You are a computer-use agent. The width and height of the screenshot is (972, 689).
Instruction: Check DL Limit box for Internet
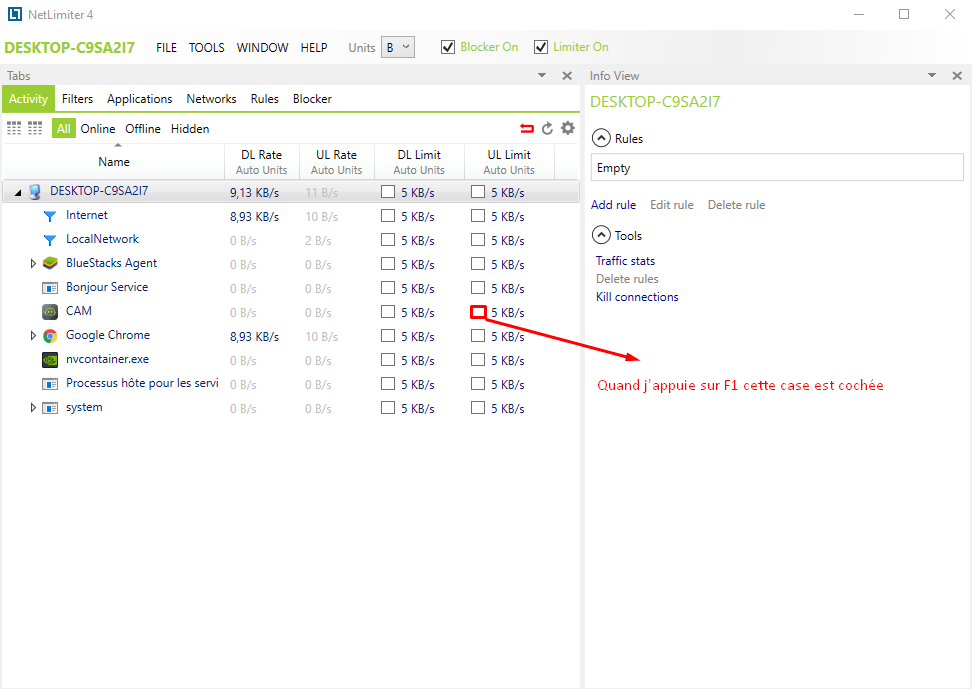(x=388, y=216)
